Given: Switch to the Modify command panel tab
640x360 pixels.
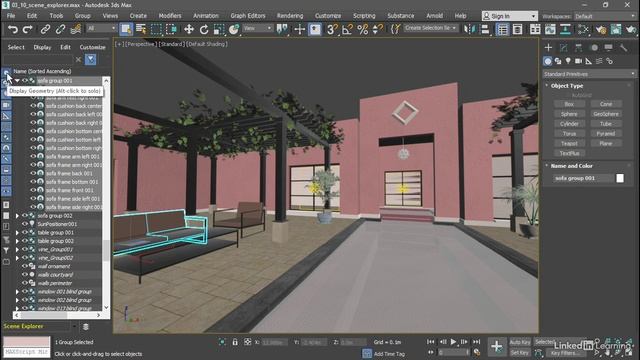Looking at the screenshot, I should click(563, 48).
